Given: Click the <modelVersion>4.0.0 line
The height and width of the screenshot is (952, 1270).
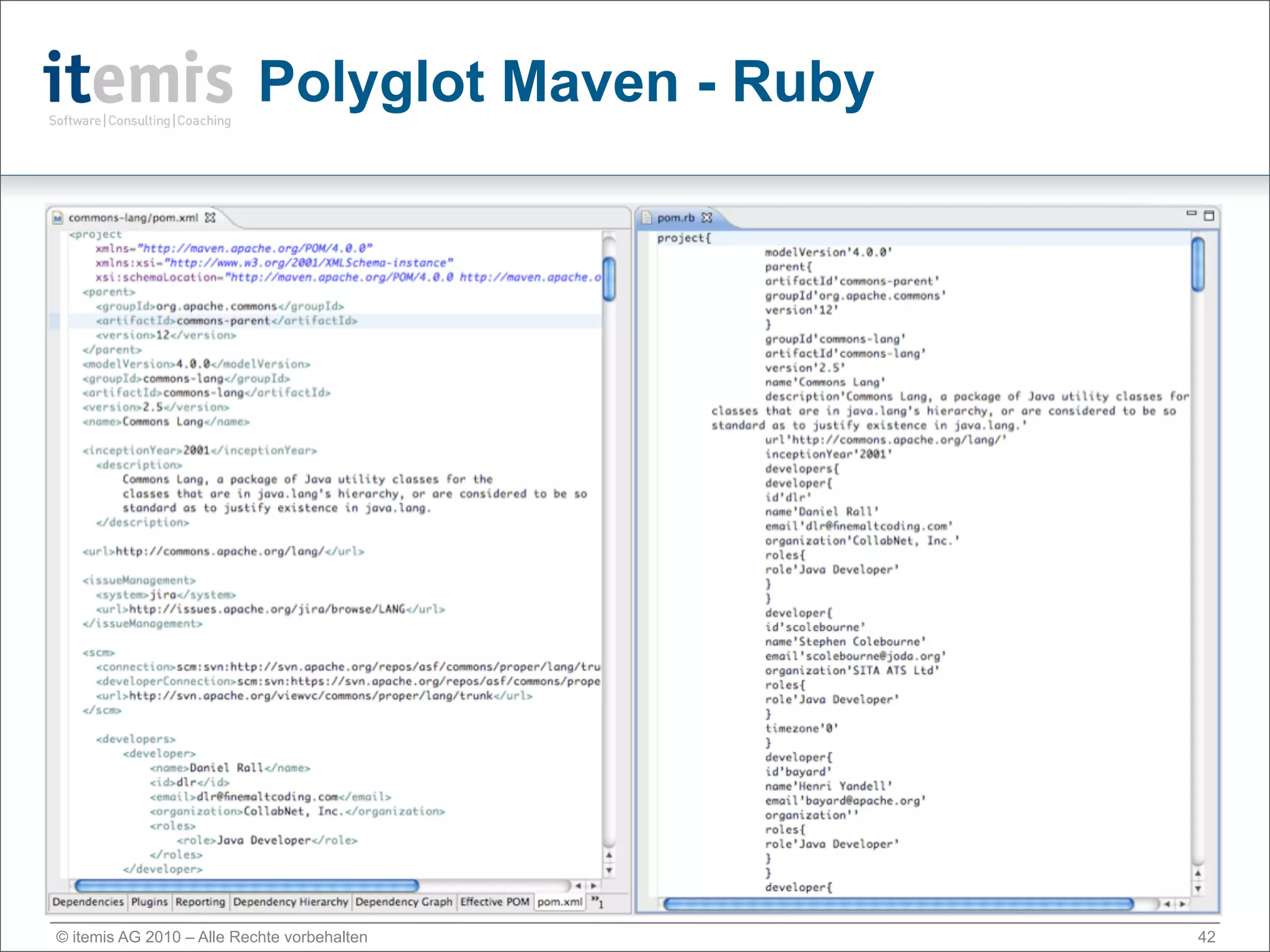Looking at the screenshot, I should click(x=196, y=364).
